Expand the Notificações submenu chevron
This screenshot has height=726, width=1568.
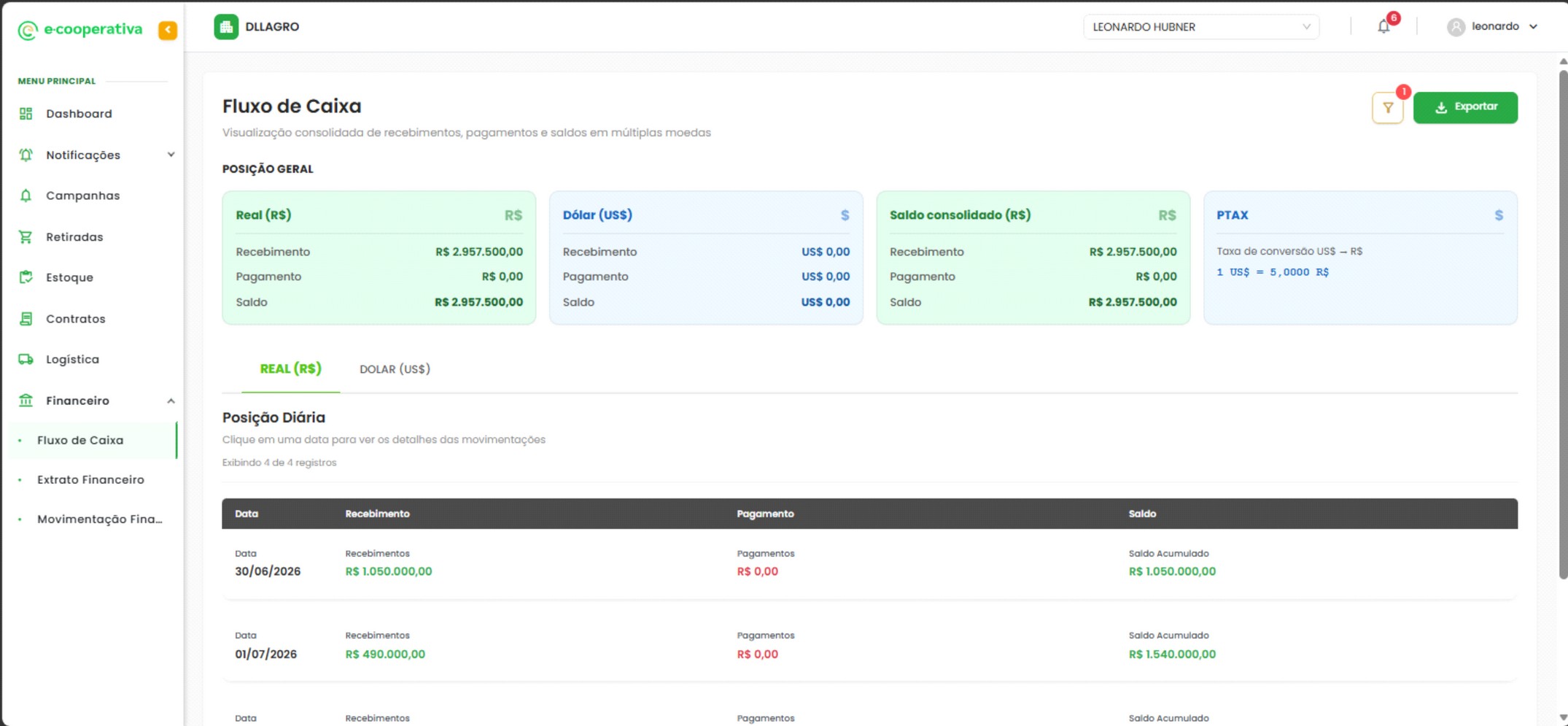pyautogui.click(x=171, y=155)
